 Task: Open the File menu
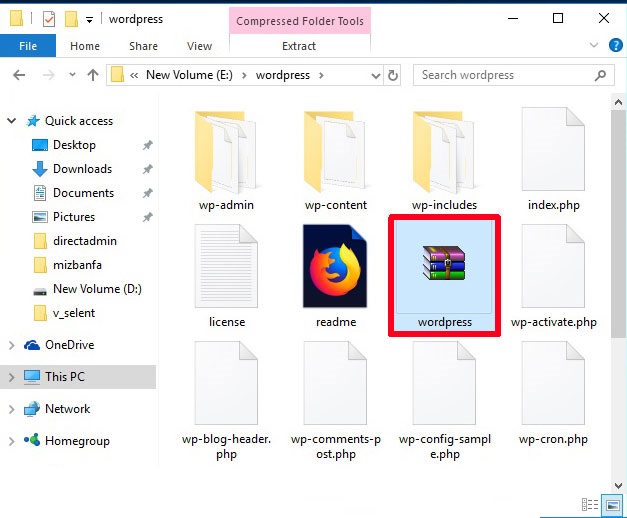(x=28, y=46)
